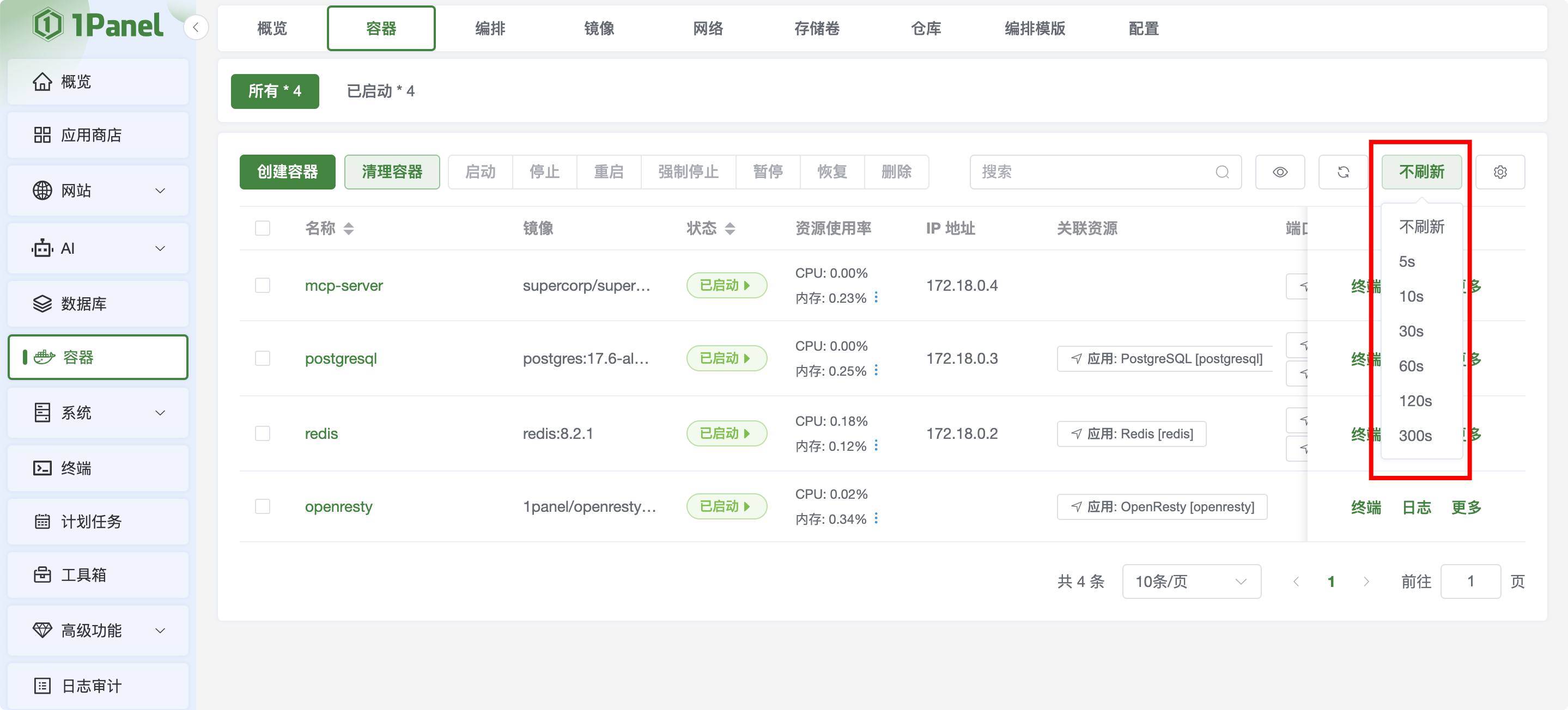Focus the 搜索 input field
Viewport: 1568px width, 710px height.
coord(1105,172)
